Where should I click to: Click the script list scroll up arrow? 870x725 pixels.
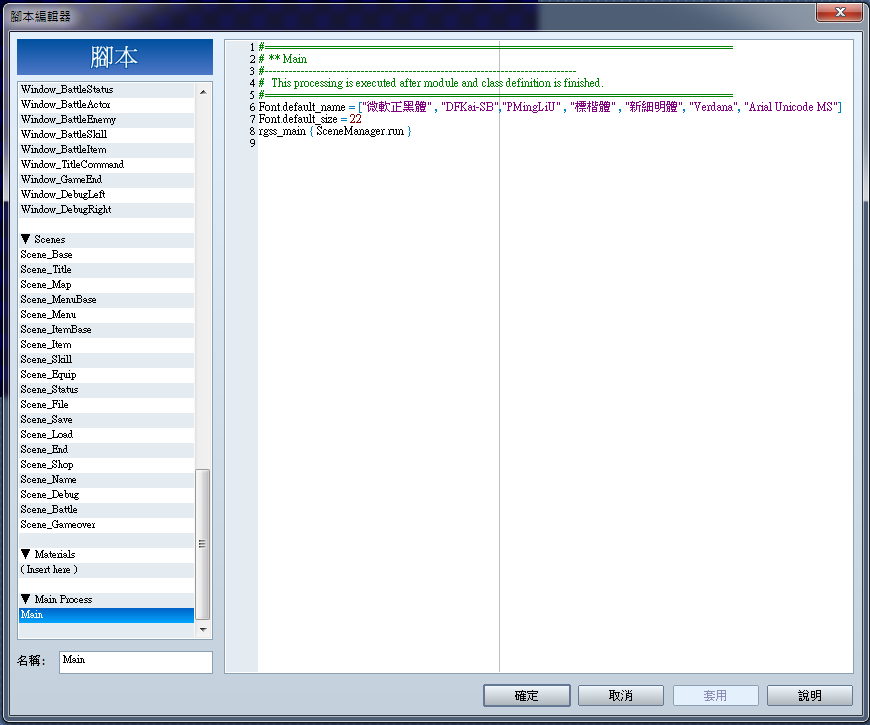click(x=203, y=92)
